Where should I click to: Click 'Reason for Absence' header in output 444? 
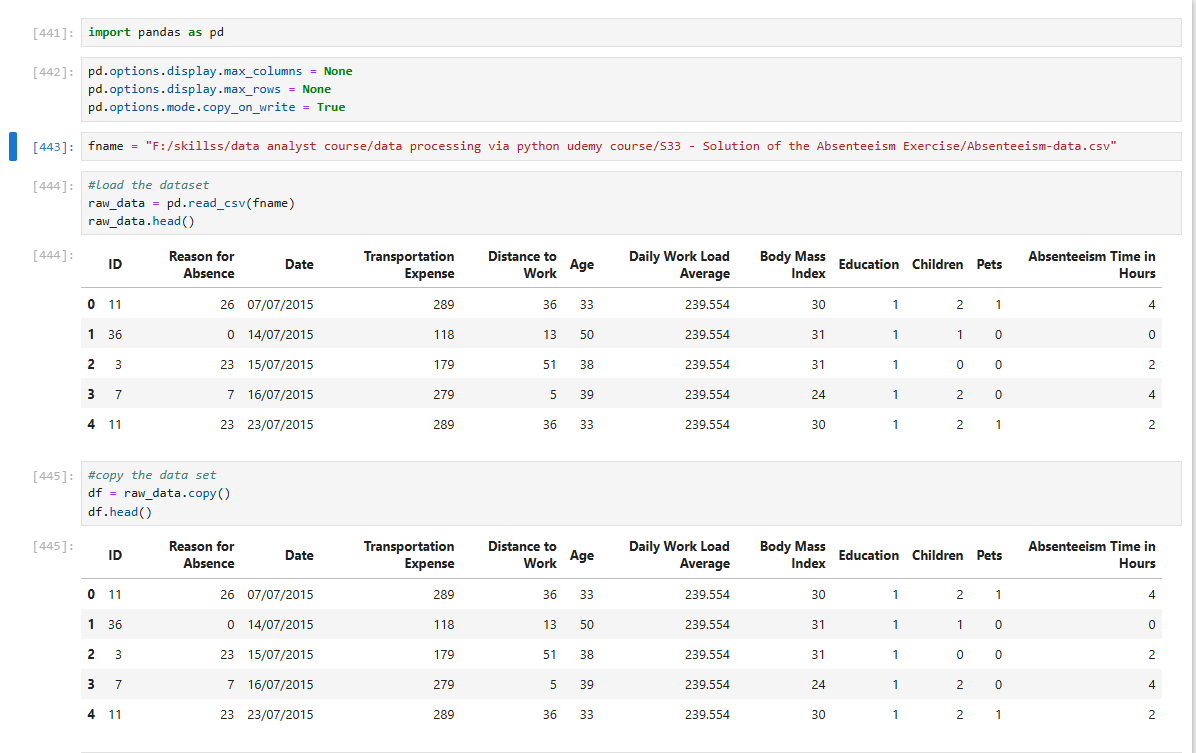click(x=201, y=265)
